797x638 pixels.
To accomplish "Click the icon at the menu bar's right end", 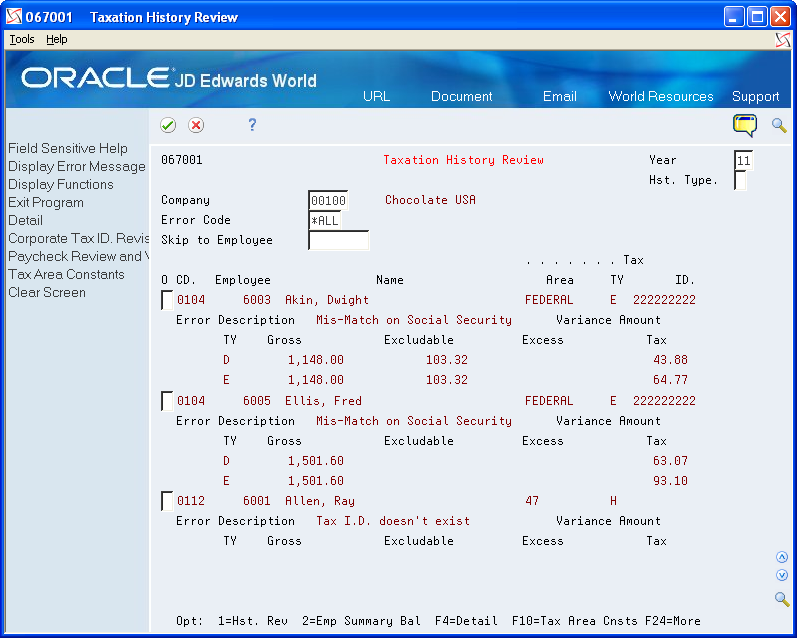I will pyautogui.click(x=783, y=40).
